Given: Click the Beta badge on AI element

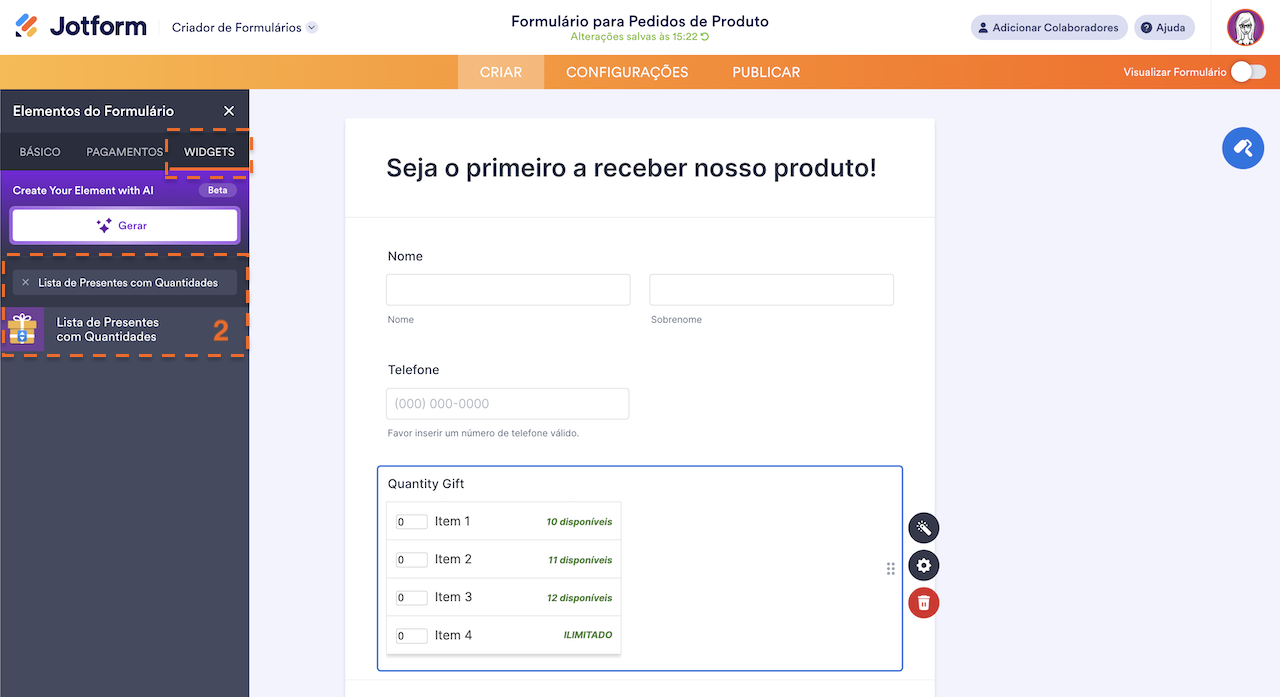Looking at the screenshot, I should (x=219, y=189).
